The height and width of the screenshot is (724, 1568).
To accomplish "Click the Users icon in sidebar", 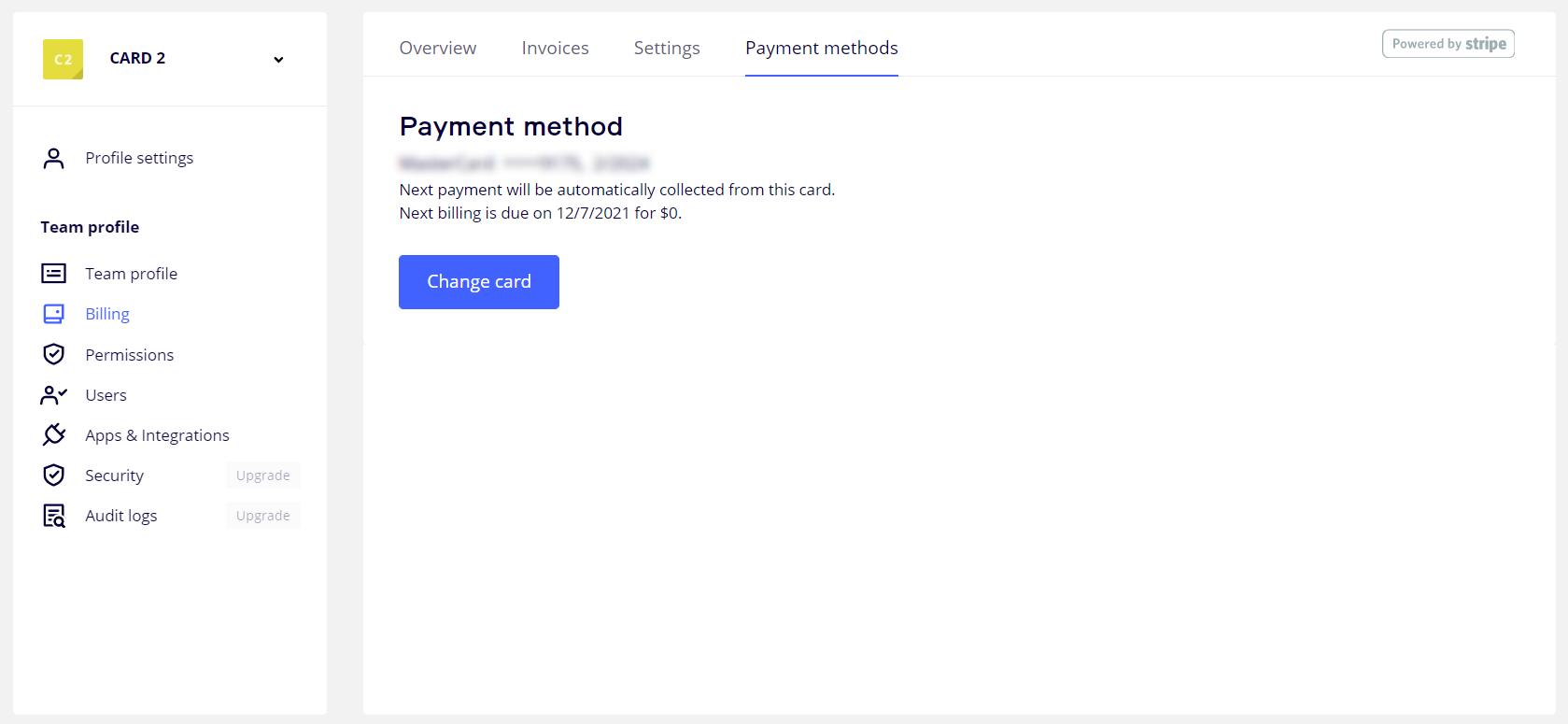I will click(x=54, y=395).
